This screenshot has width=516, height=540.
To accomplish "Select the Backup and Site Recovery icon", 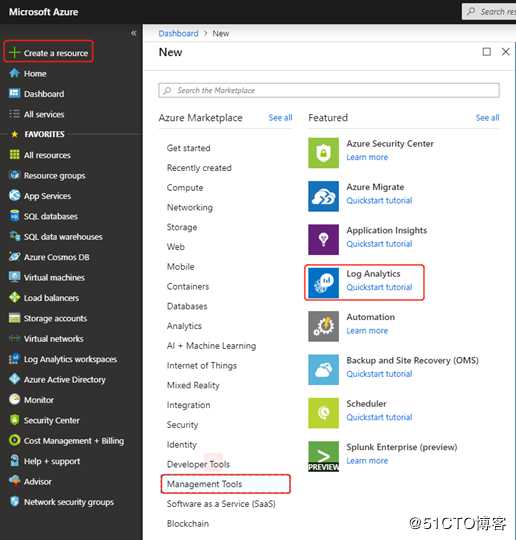I will click(323, 370).
